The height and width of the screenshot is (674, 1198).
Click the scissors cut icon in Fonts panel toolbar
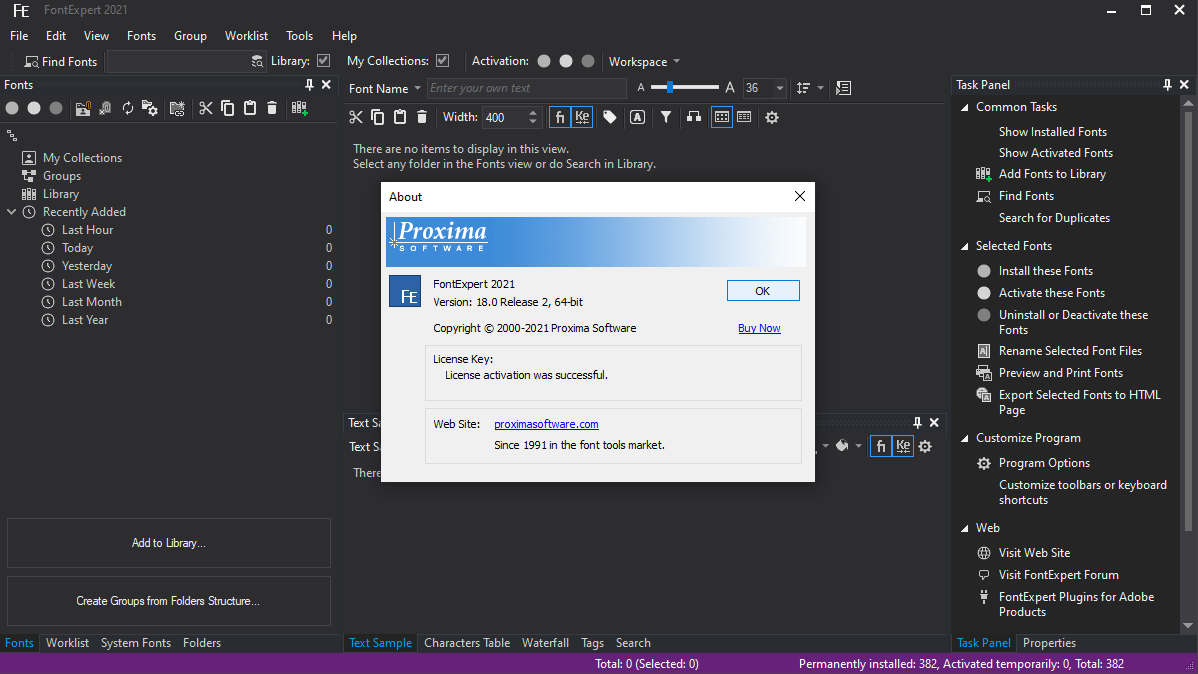click(x=206, y=109)
